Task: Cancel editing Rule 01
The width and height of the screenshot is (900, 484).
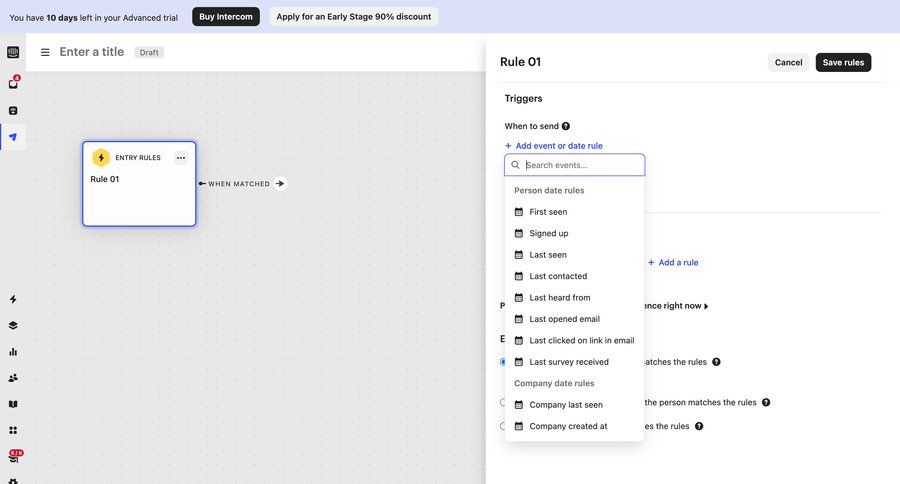Action: (789, 63)
